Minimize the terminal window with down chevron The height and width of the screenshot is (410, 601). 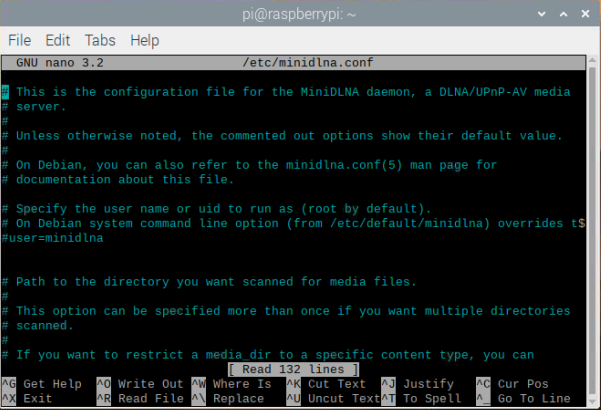542,14
